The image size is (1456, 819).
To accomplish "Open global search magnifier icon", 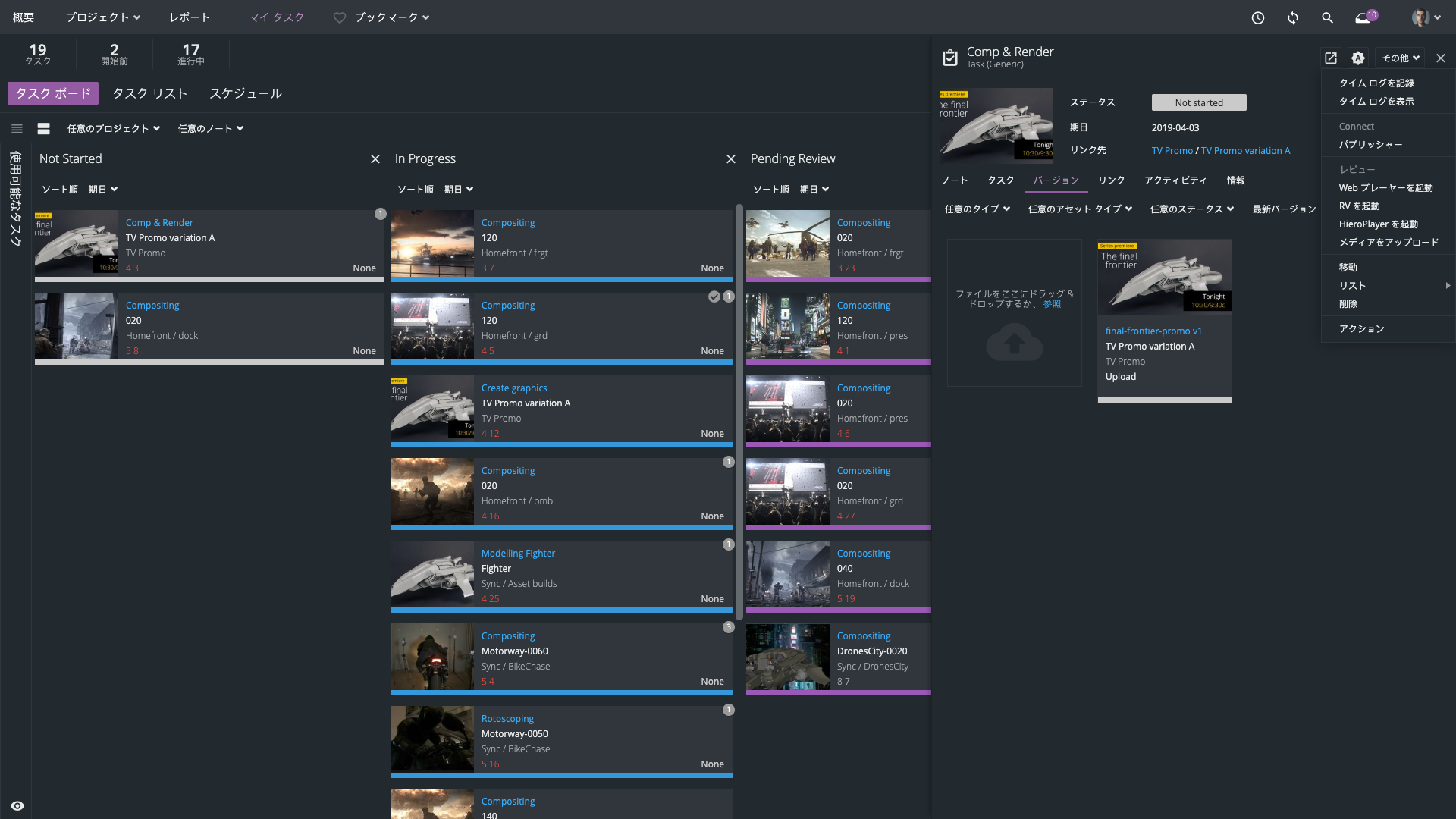I will click(1327, 17).
